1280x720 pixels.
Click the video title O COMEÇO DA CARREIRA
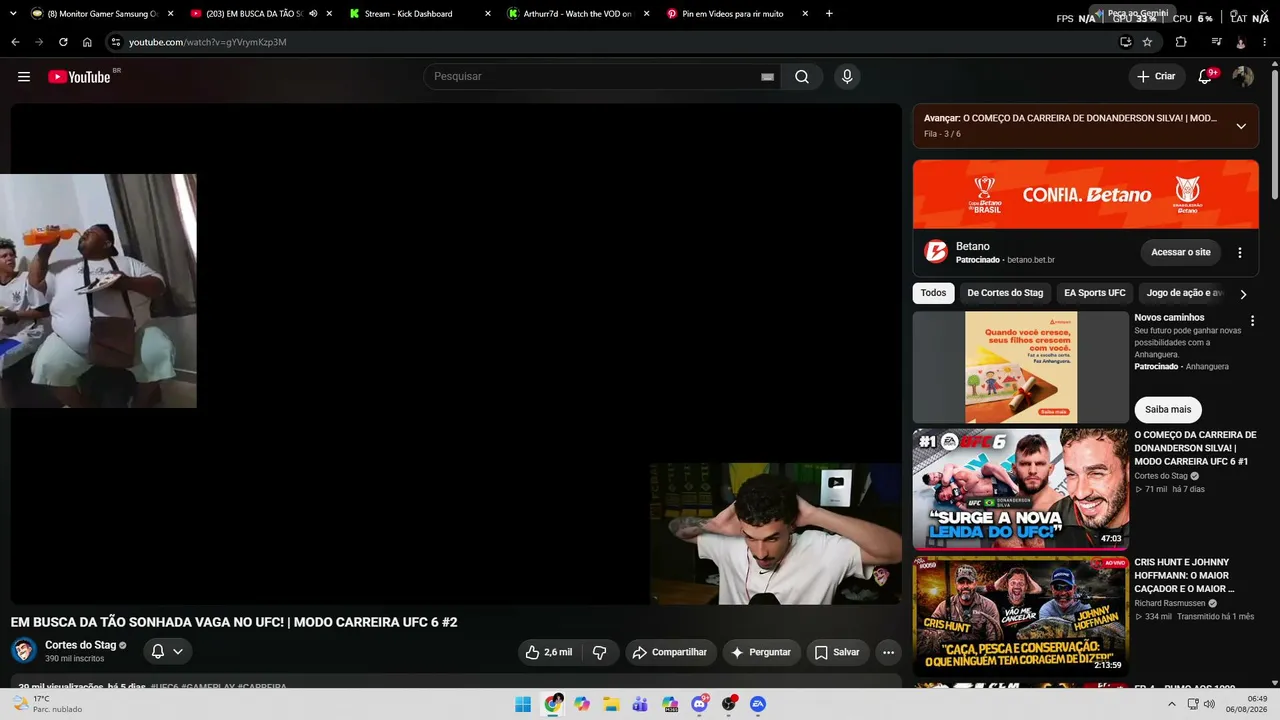pyautogui.click(x=1195, y=448)
